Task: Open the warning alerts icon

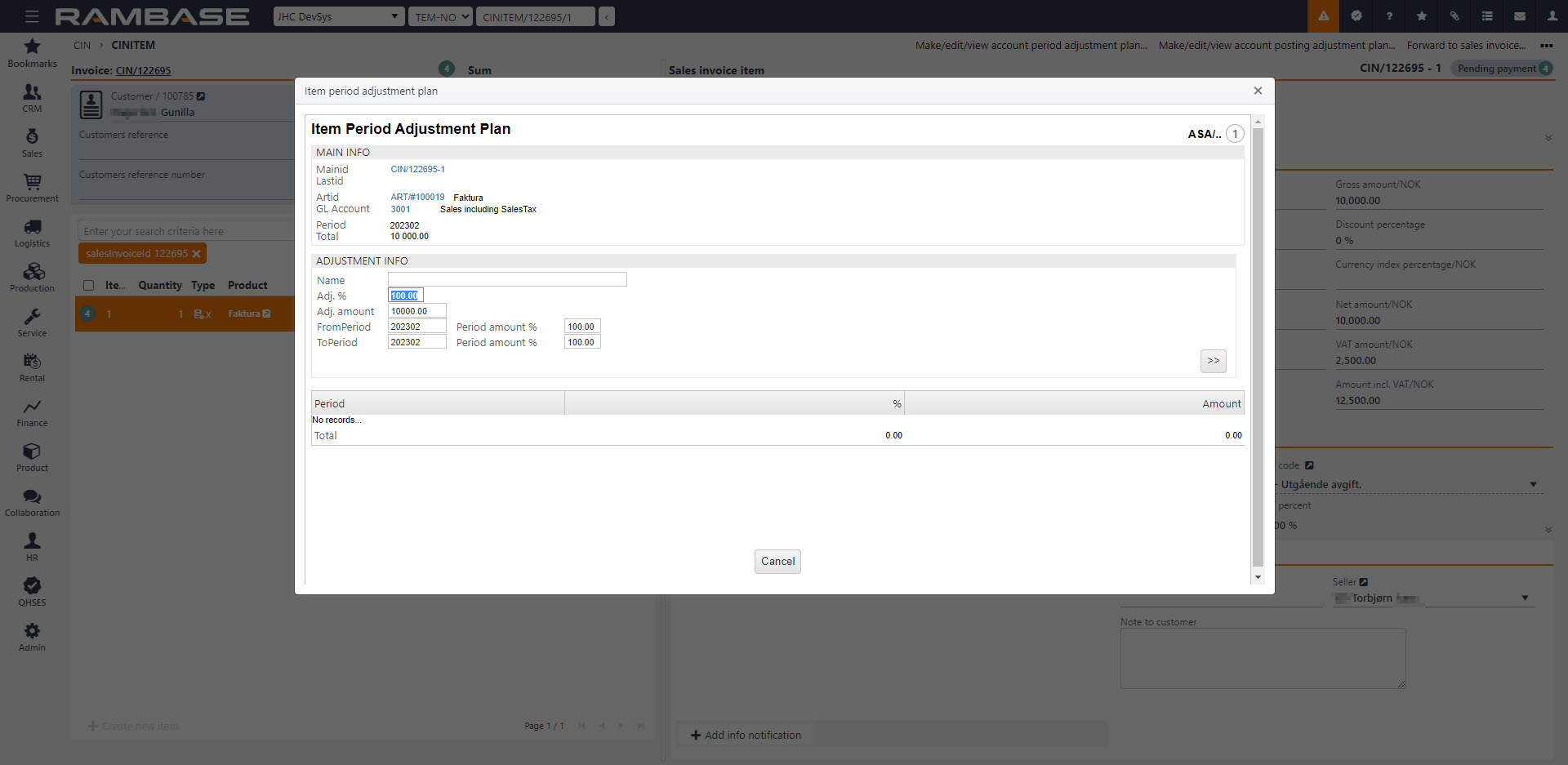Action: point(1323,16)
